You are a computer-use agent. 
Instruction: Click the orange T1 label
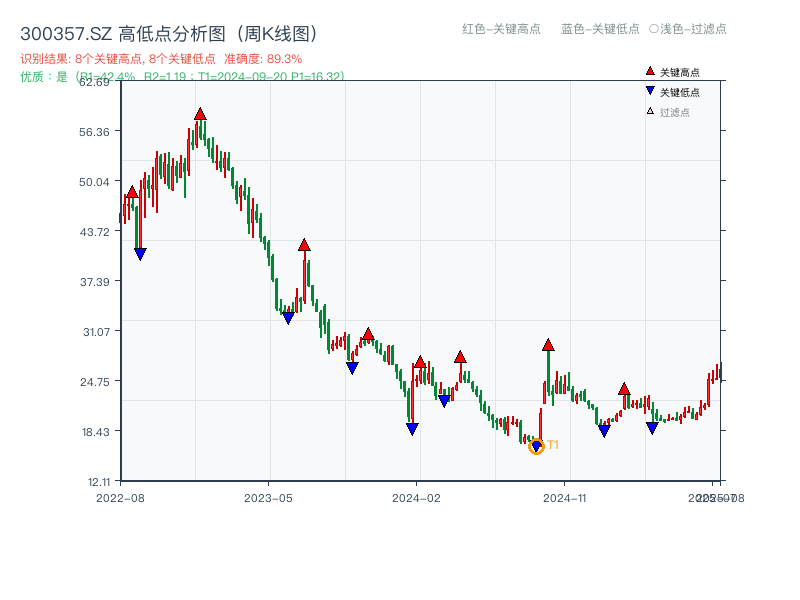pos(553,445)
